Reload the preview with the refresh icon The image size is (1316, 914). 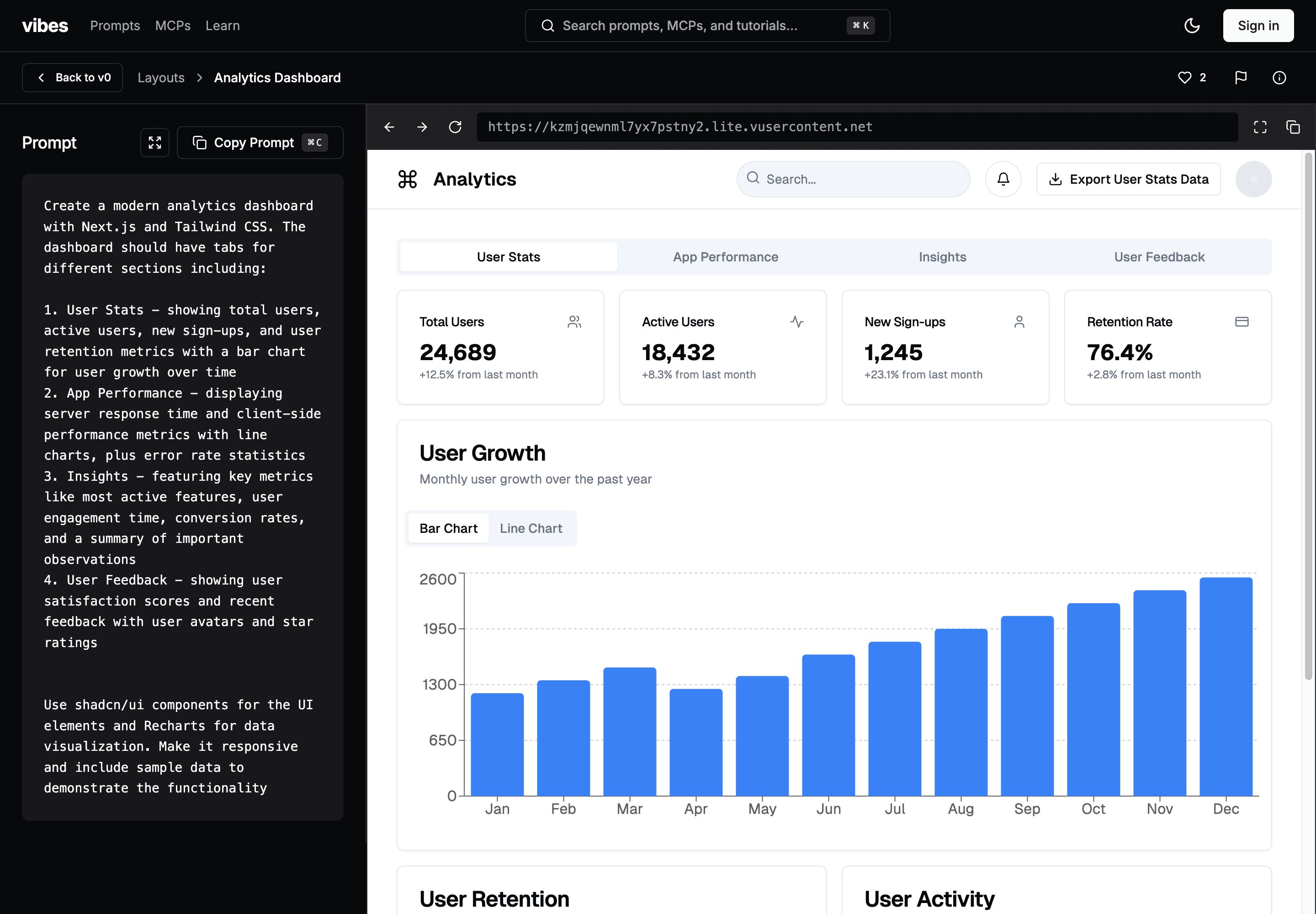click(455, 127)
